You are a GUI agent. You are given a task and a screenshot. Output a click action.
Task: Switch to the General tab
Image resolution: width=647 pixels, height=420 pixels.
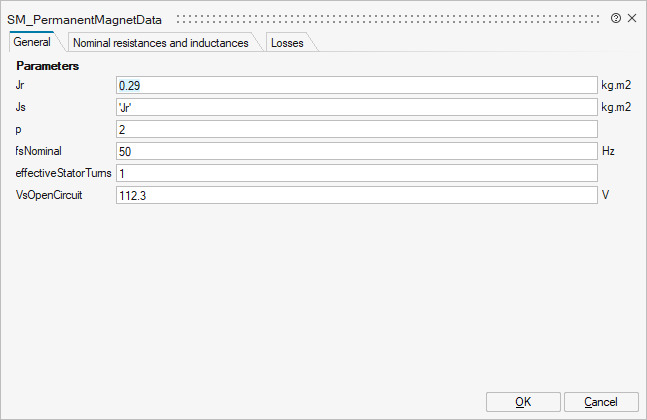click(x=32, y=42)
